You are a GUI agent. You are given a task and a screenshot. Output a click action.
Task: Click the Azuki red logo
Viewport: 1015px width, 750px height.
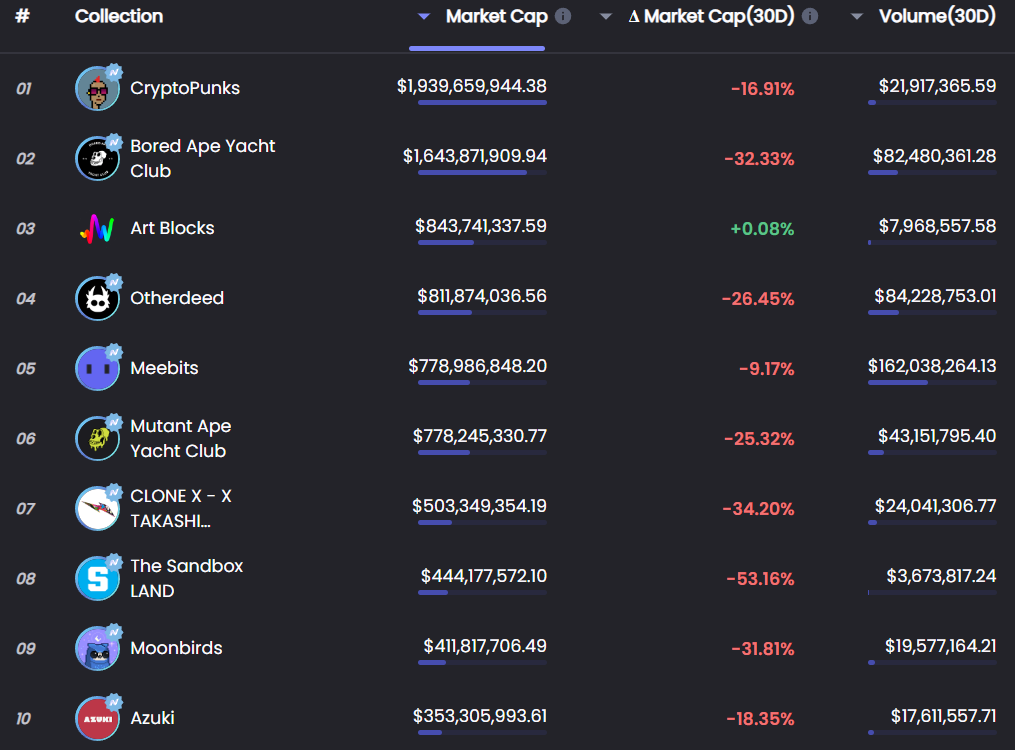(x=98, y=718)
